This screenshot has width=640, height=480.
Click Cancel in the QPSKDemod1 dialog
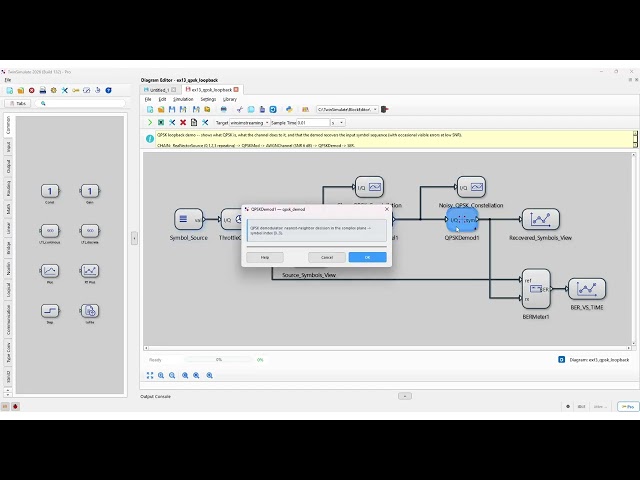pos(327,258)
